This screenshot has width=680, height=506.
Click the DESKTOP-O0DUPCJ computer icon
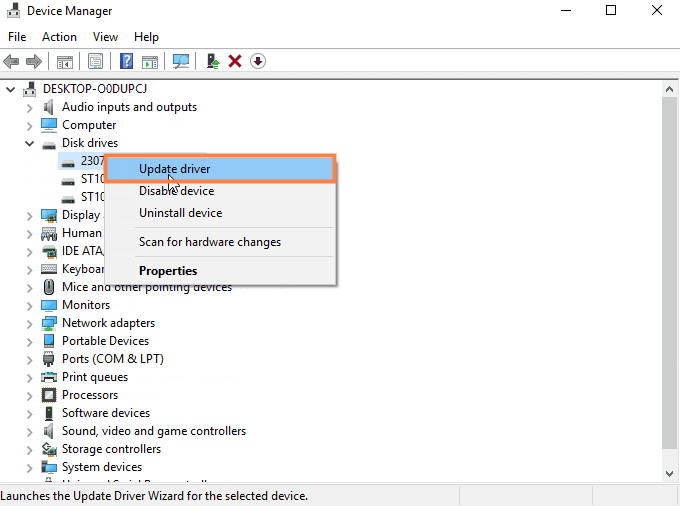[29, 89]
